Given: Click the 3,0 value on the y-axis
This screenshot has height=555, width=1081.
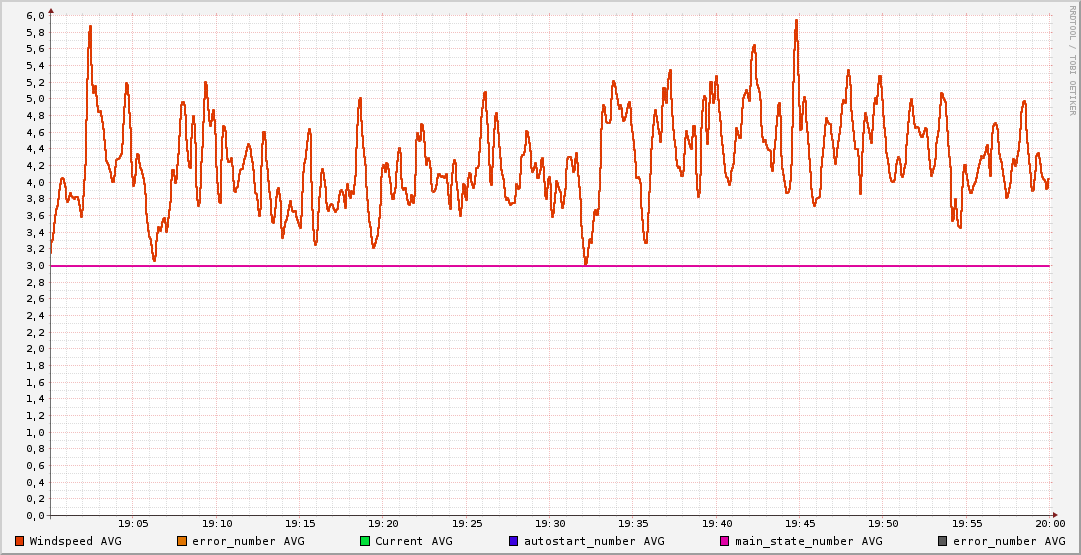Looking at the screenshot, I should coord(34,266).
